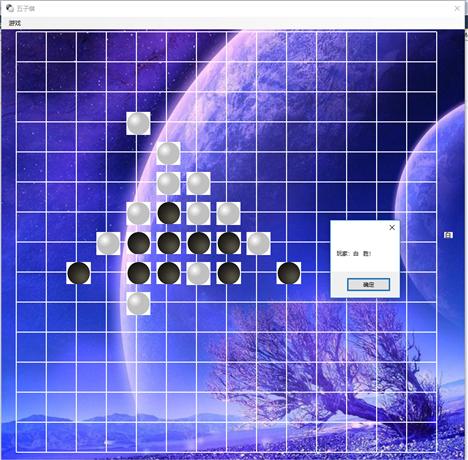468x460 pixels.
Task: Open the 游戏 menu
Action: (x=15, y=23)
